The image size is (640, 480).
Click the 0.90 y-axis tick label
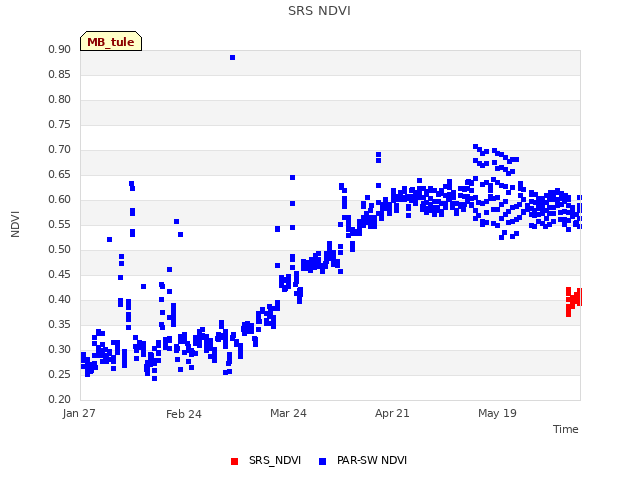(x=60, y=49)
